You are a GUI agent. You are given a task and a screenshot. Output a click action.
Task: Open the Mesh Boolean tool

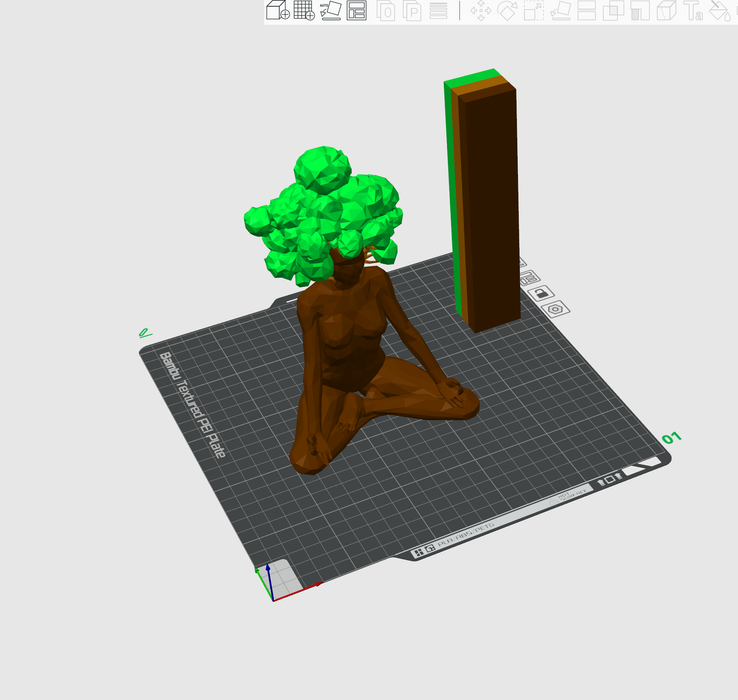[x=614, y=11]
